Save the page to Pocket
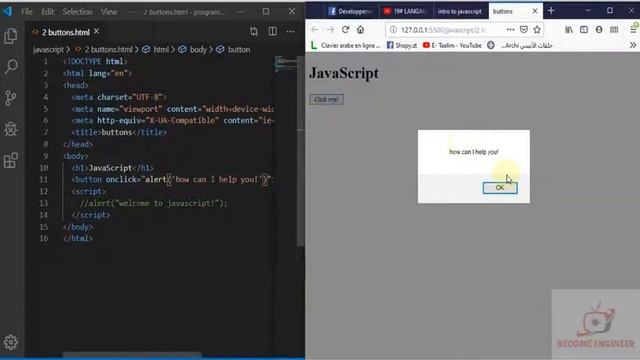The width and height of the screenshot is (640, 360). [524, 30]
